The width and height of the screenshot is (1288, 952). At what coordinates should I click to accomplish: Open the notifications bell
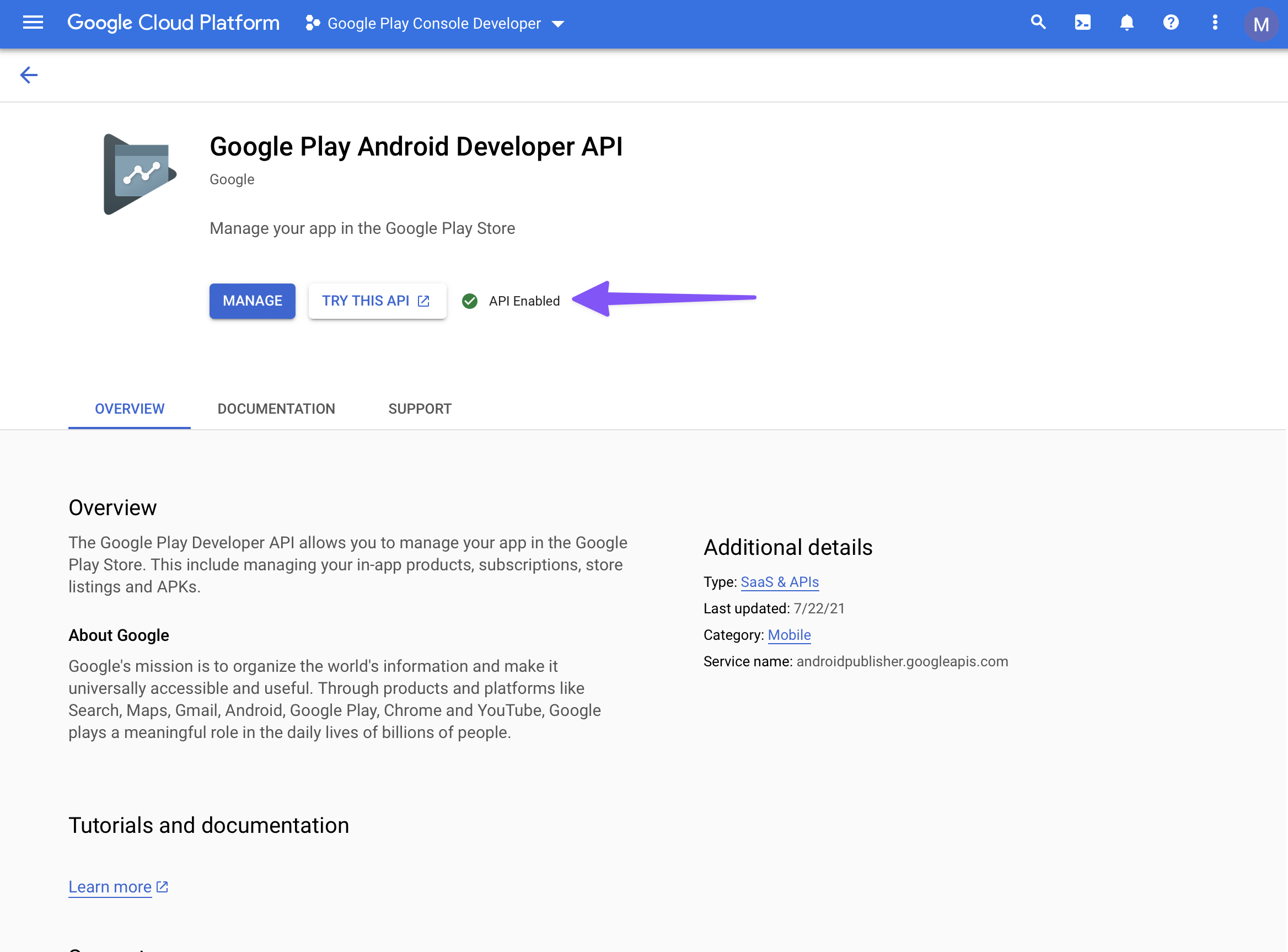click(x=1126, y=23)
